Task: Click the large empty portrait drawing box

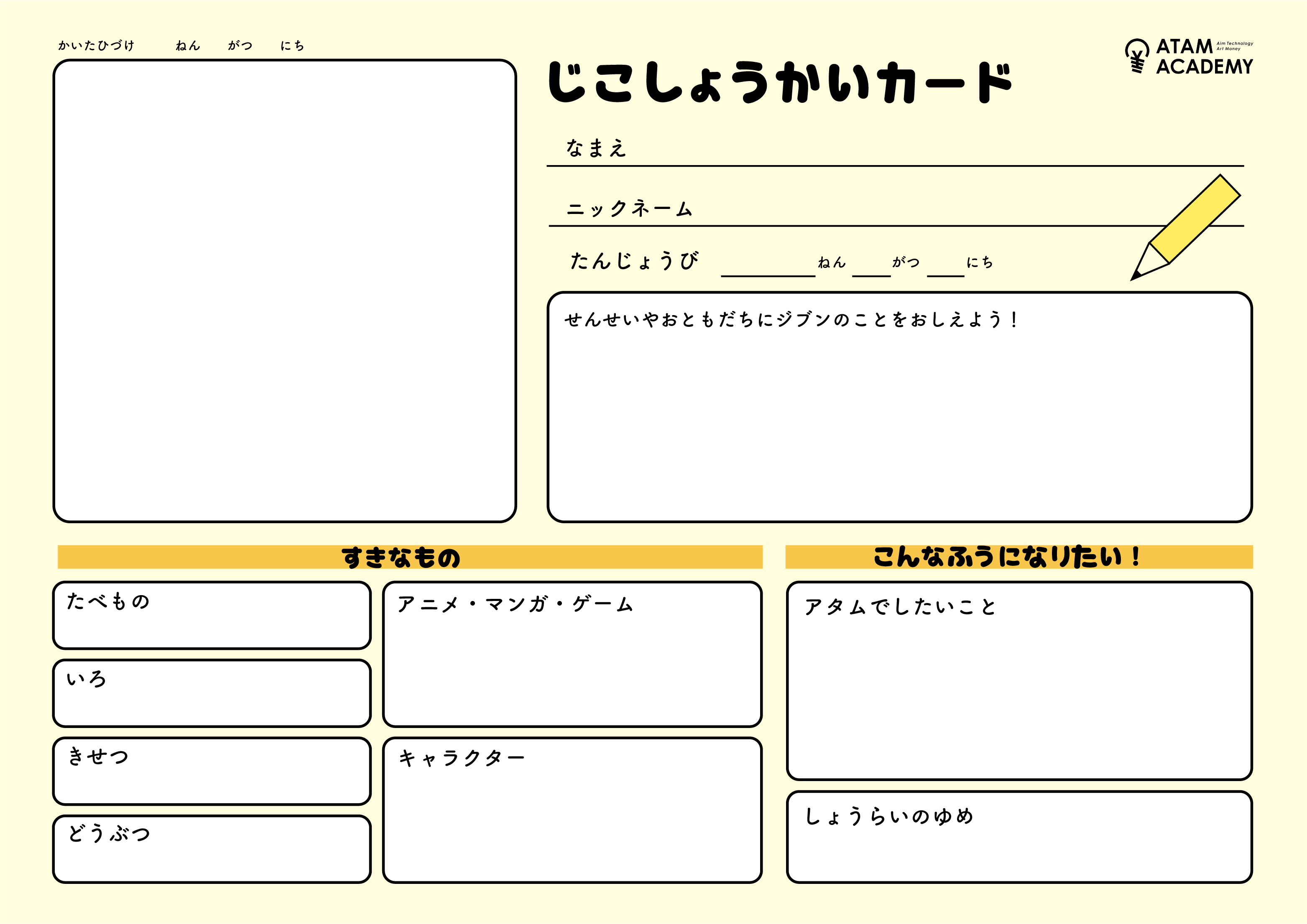Action: [285, 291]
